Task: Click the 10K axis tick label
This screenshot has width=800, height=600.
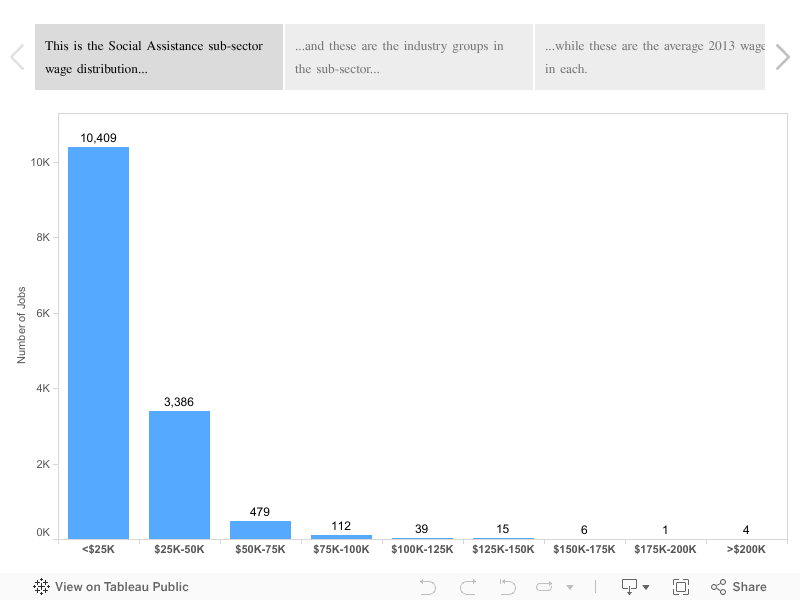Action: pyautogui.click(x=40, y=162)
